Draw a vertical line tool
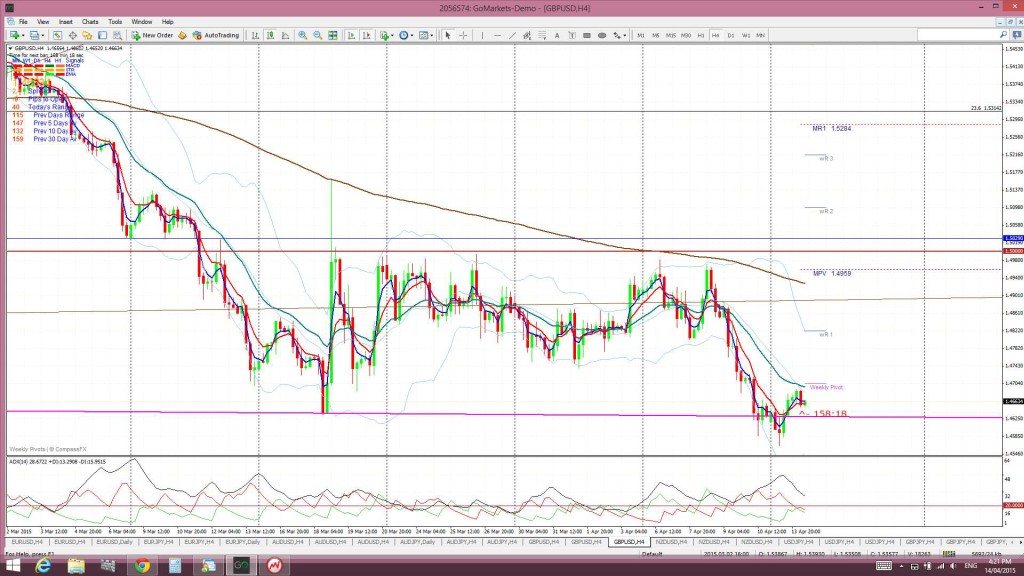 (x=482, y=35)
